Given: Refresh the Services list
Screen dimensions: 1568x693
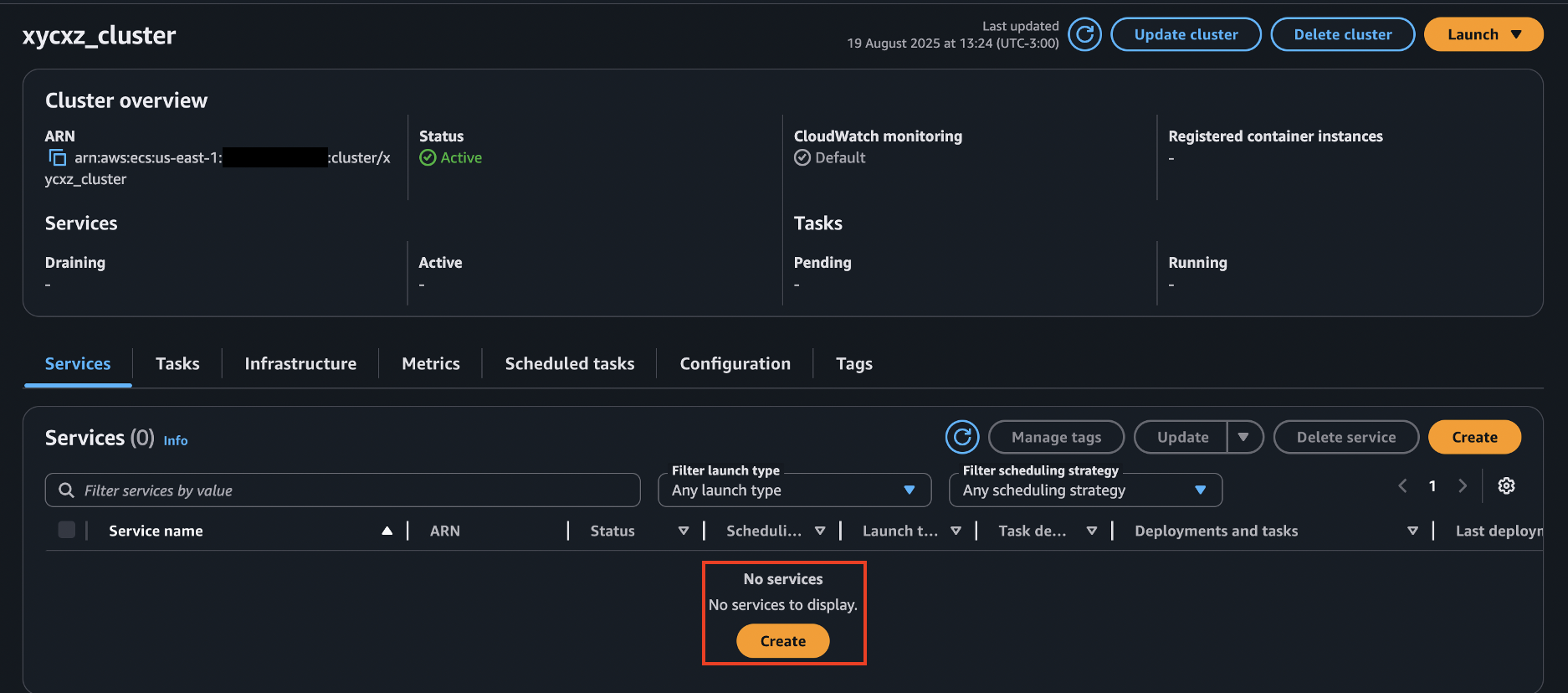Looking at the screenshot, I should click(x=961, y=437).
